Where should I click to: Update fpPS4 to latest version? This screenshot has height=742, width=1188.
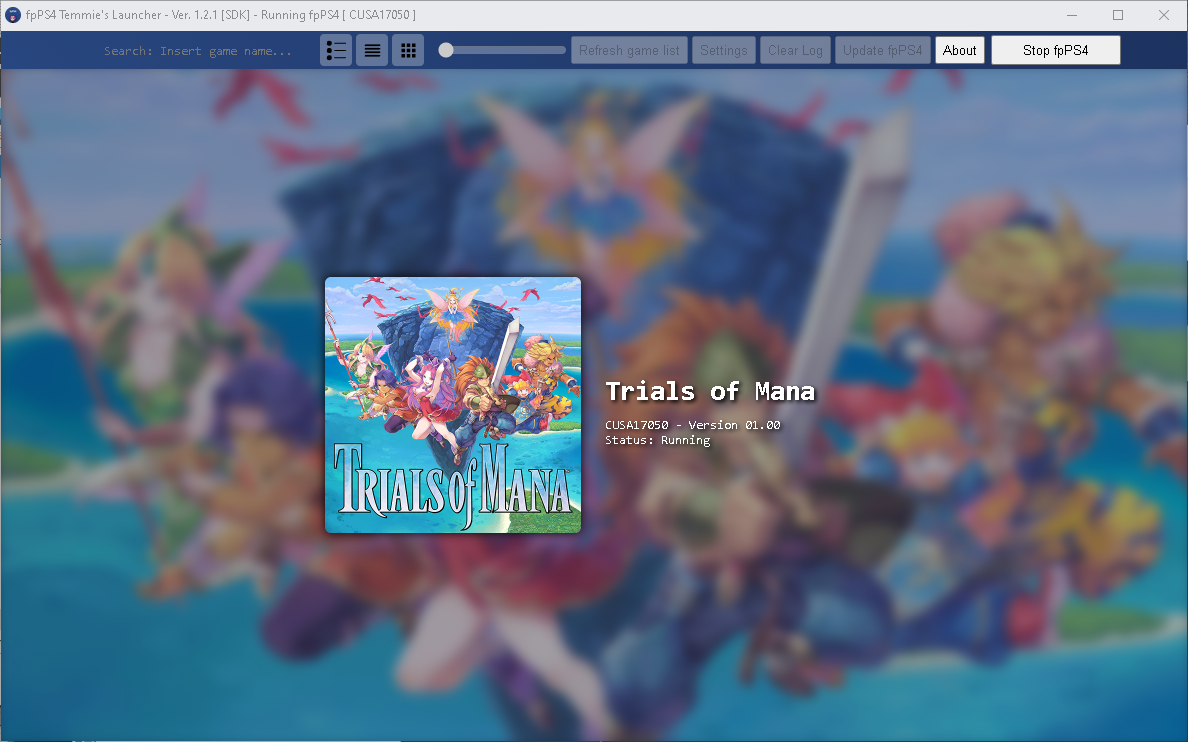(882, 49)
